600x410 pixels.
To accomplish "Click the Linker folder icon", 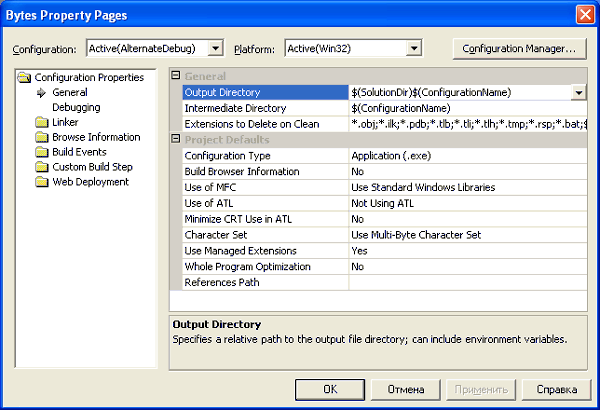I will 42,122.
